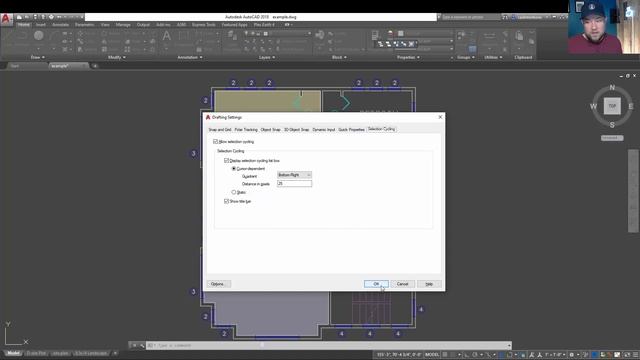Screen dimensions: 640x360
Task: Open the Express Tools ribbon tab
Action: point(204,25)
